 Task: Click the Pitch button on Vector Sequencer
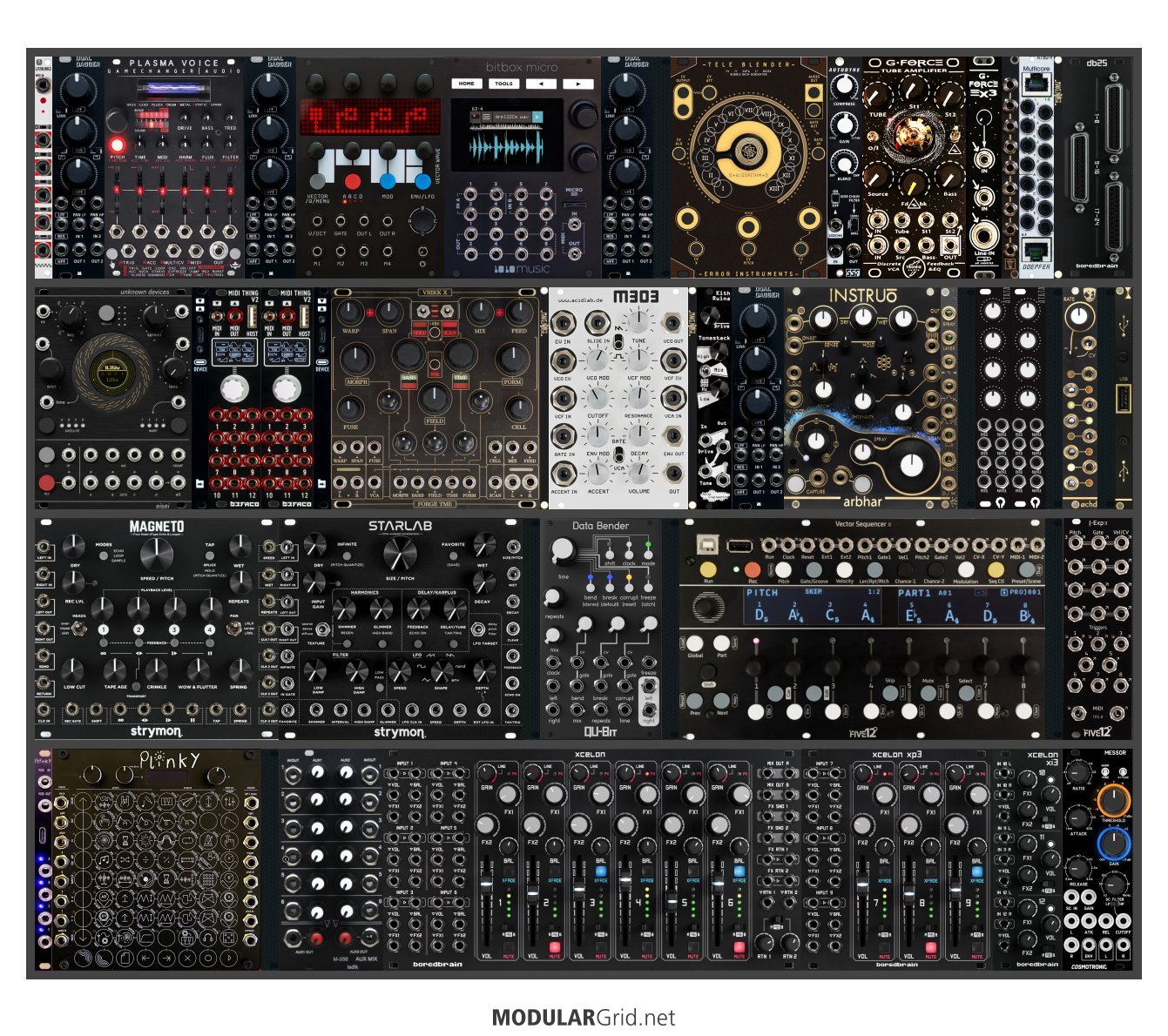click(783, 570)
